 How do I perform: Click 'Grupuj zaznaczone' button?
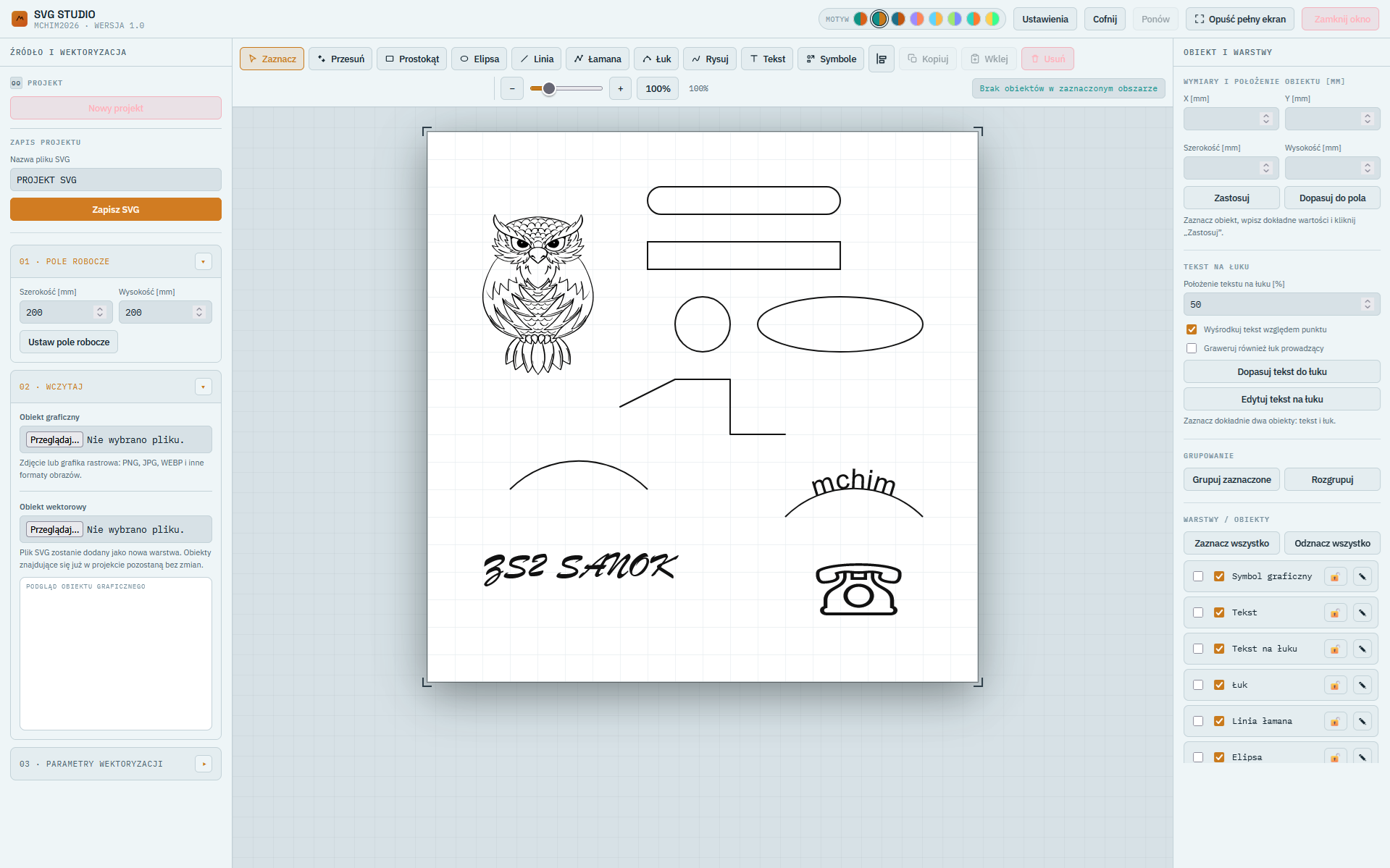point(1231,479)
